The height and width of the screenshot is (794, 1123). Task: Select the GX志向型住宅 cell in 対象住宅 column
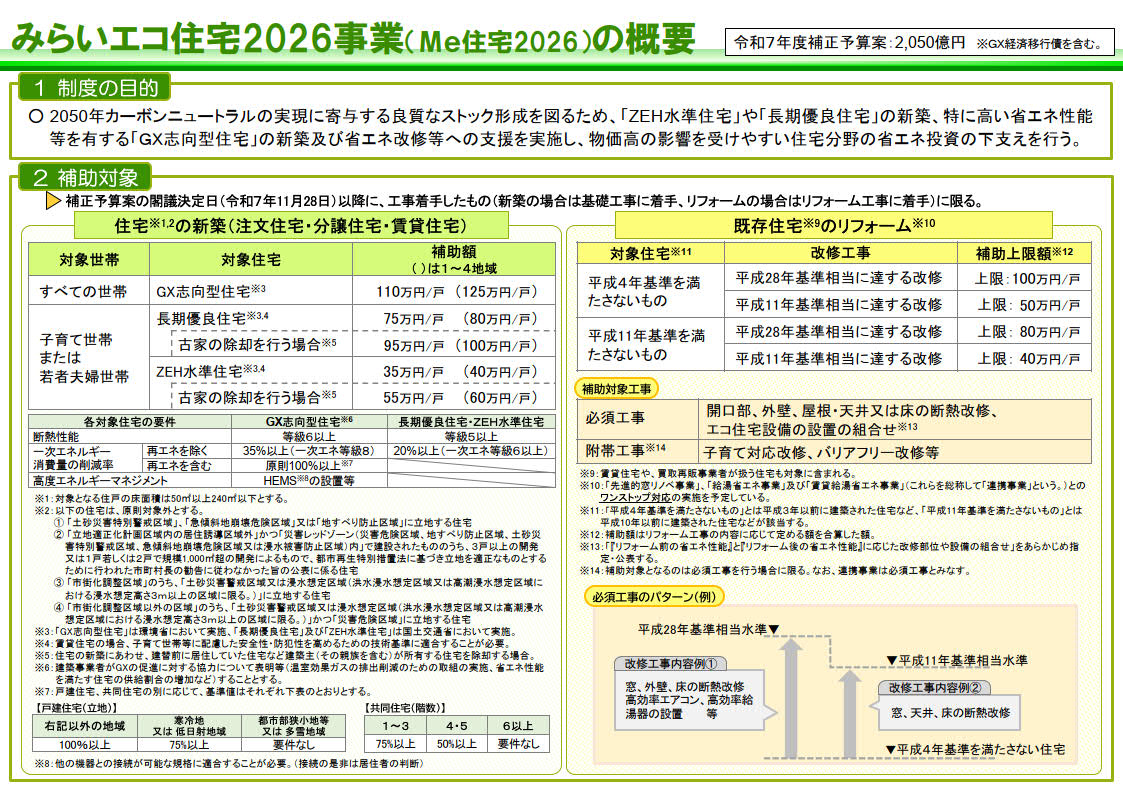click(210, 292)
